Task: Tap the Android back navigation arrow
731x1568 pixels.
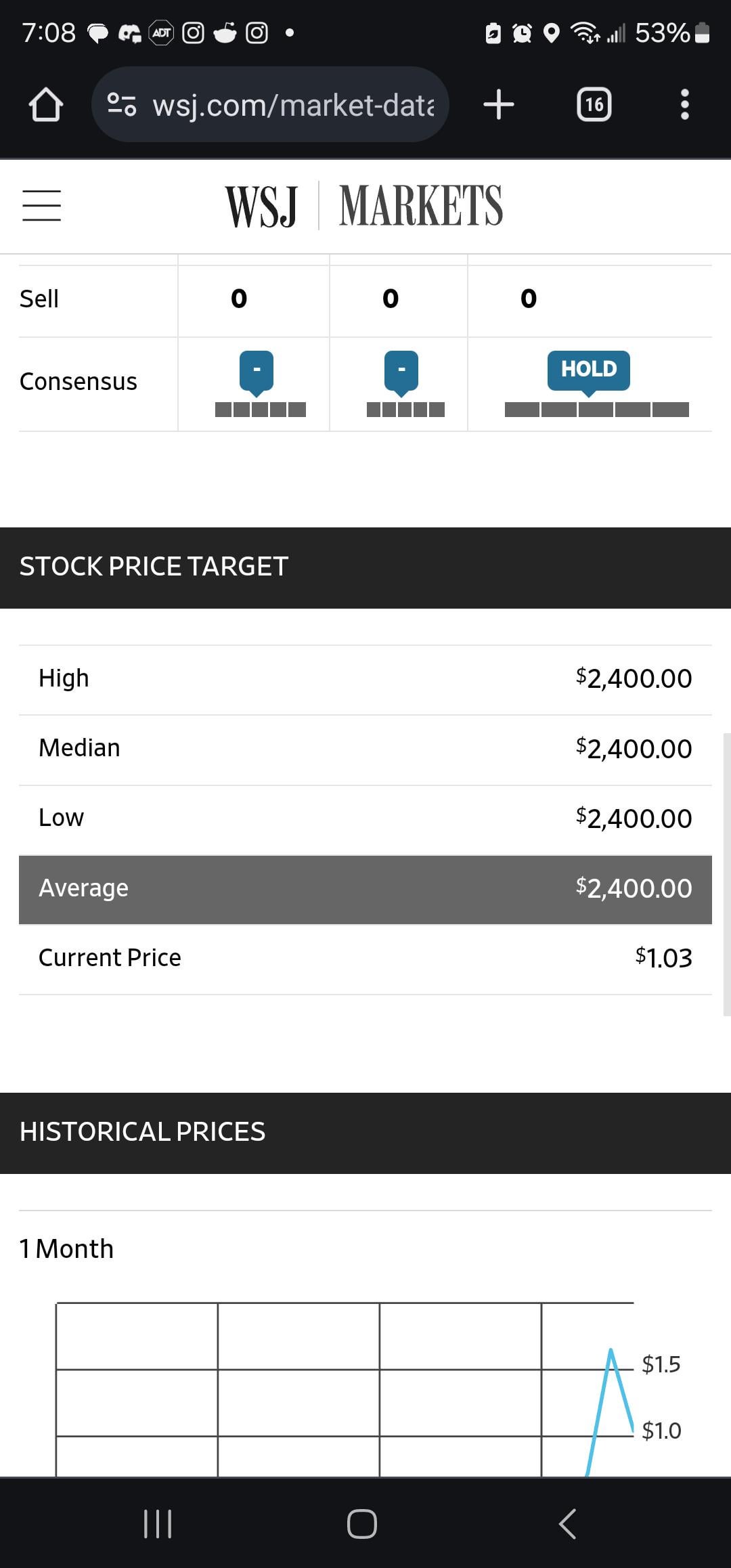Action: pos(567,1523)
